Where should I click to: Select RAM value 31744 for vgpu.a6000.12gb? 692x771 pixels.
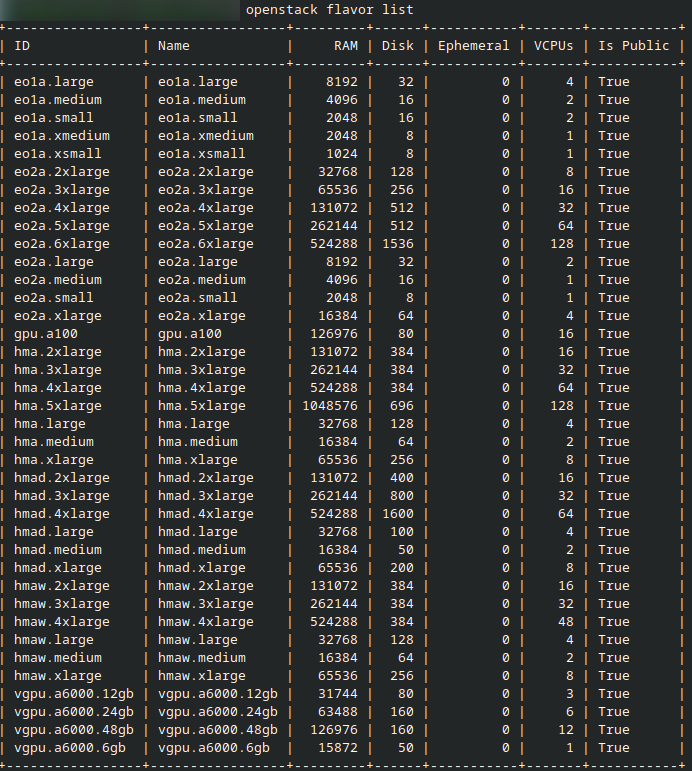[338, 694]
